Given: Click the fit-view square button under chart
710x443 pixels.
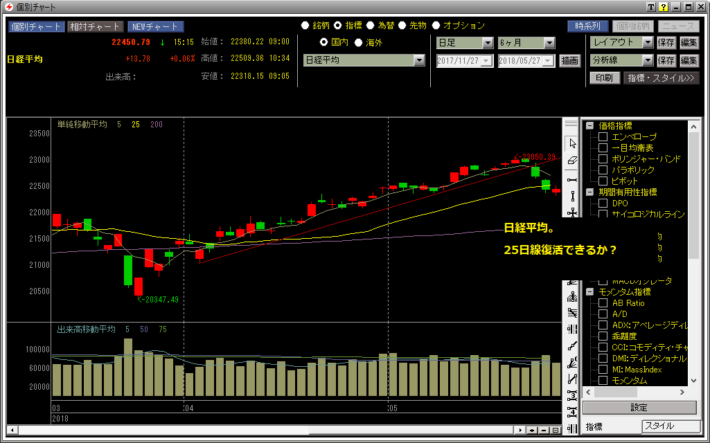Looking at the screenshot, I should click(x=555, y=430).
